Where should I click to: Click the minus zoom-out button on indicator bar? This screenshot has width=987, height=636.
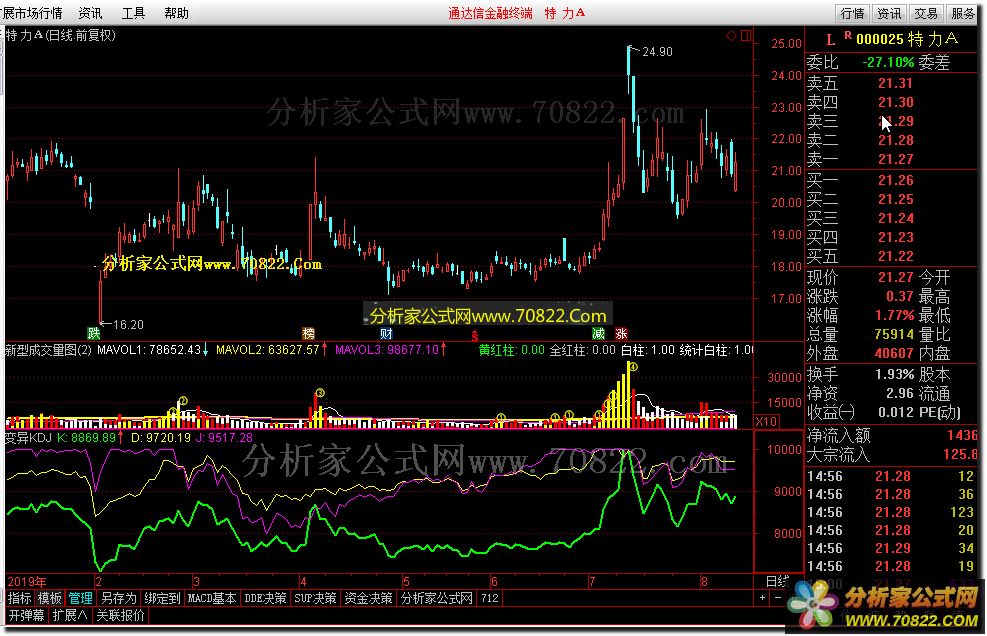[x=777, y=598]
